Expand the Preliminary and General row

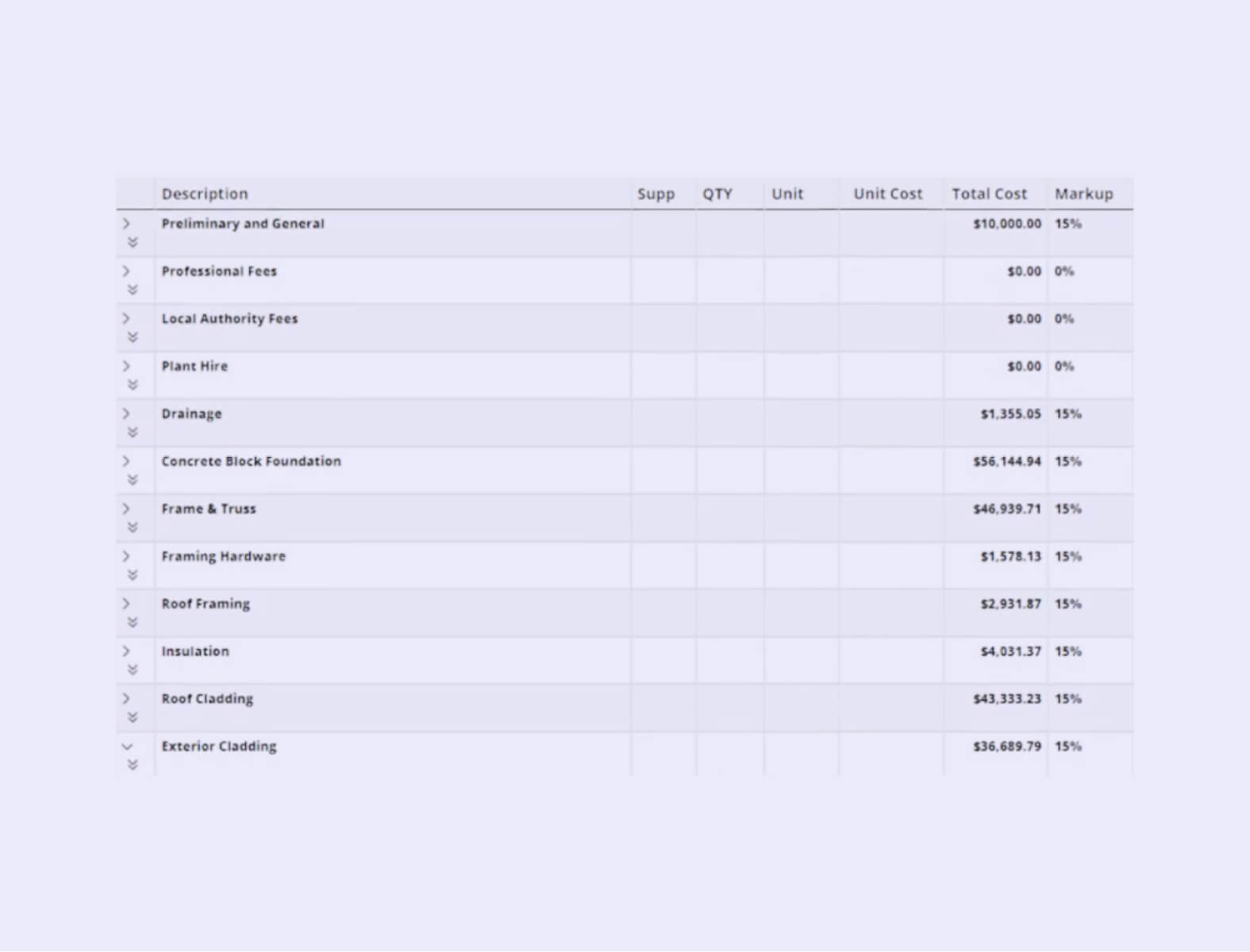(126, 224)
